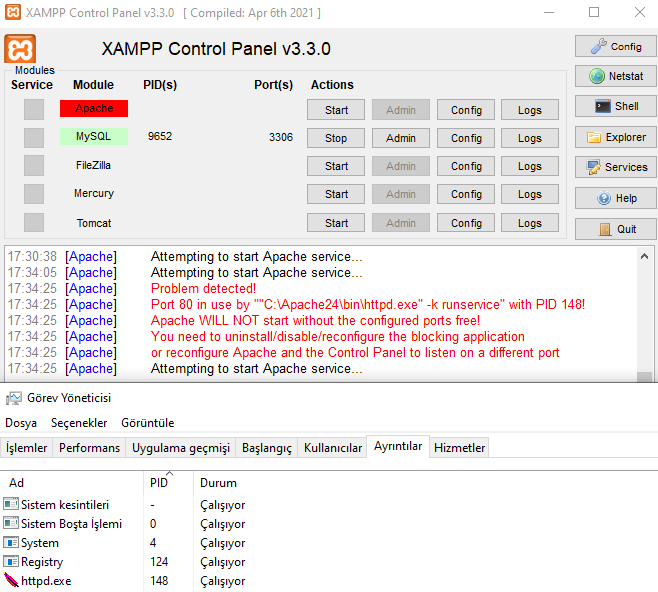Switch to the Başlangıç tab
The image size is (658, 592).
(267, 448)
